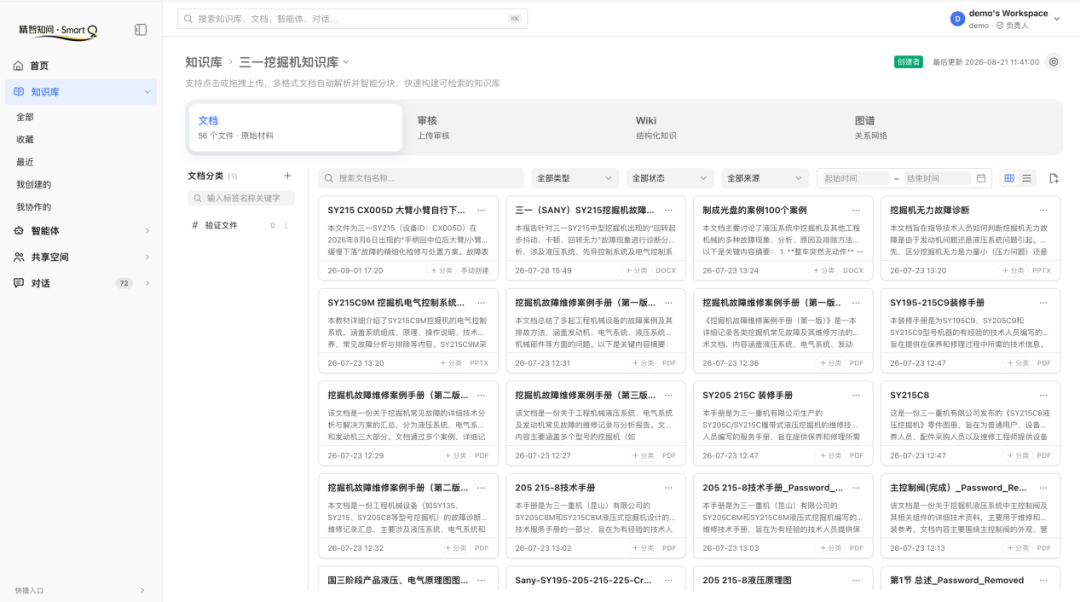
Task: Open the 全部来源 filter dropdown
Action: point(765,178)
